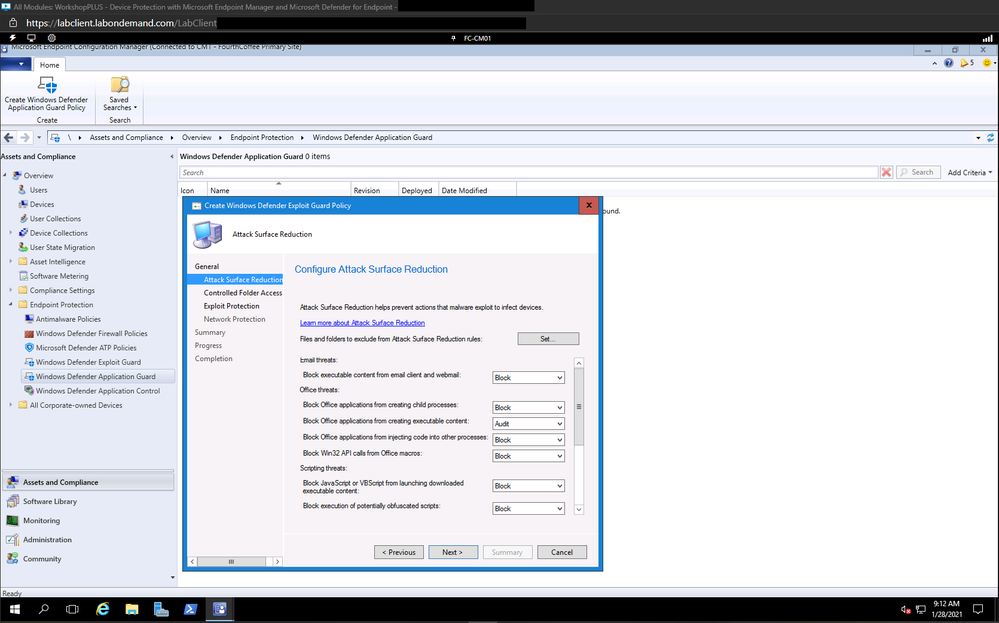Cancel the Exploit Guard policy wizard

click(562, 552)
